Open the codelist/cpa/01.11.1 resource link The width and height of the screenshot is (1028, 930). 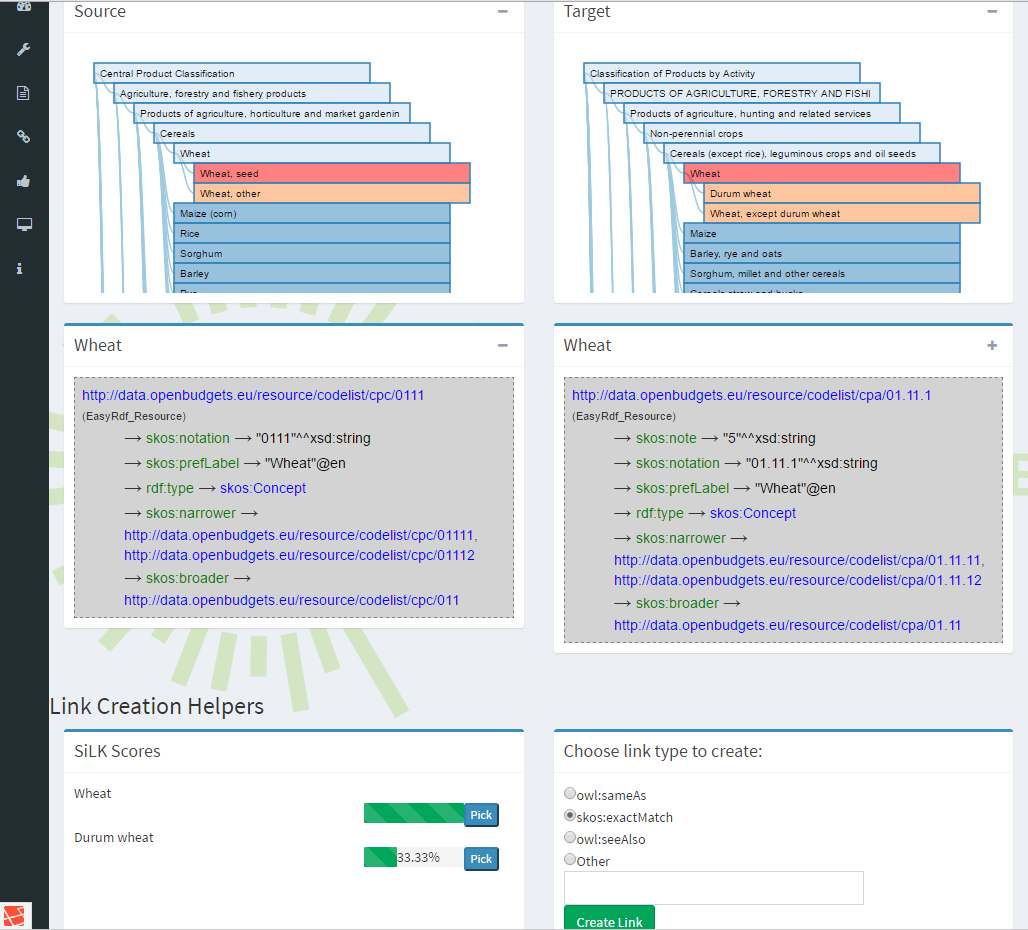pyautogui.click(x=751, y=395)
